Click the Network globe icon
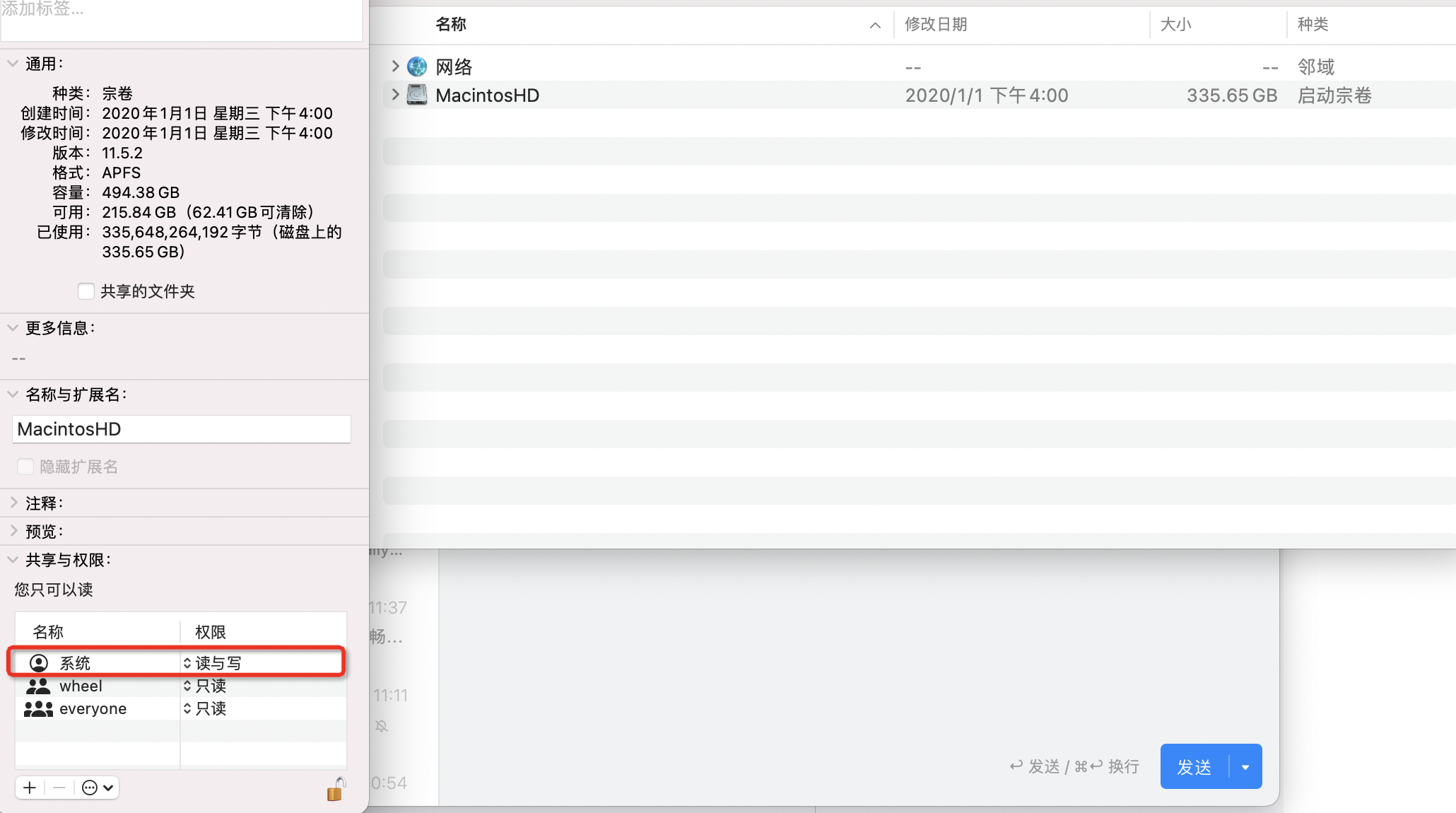1456x813 pixels. 417,66
